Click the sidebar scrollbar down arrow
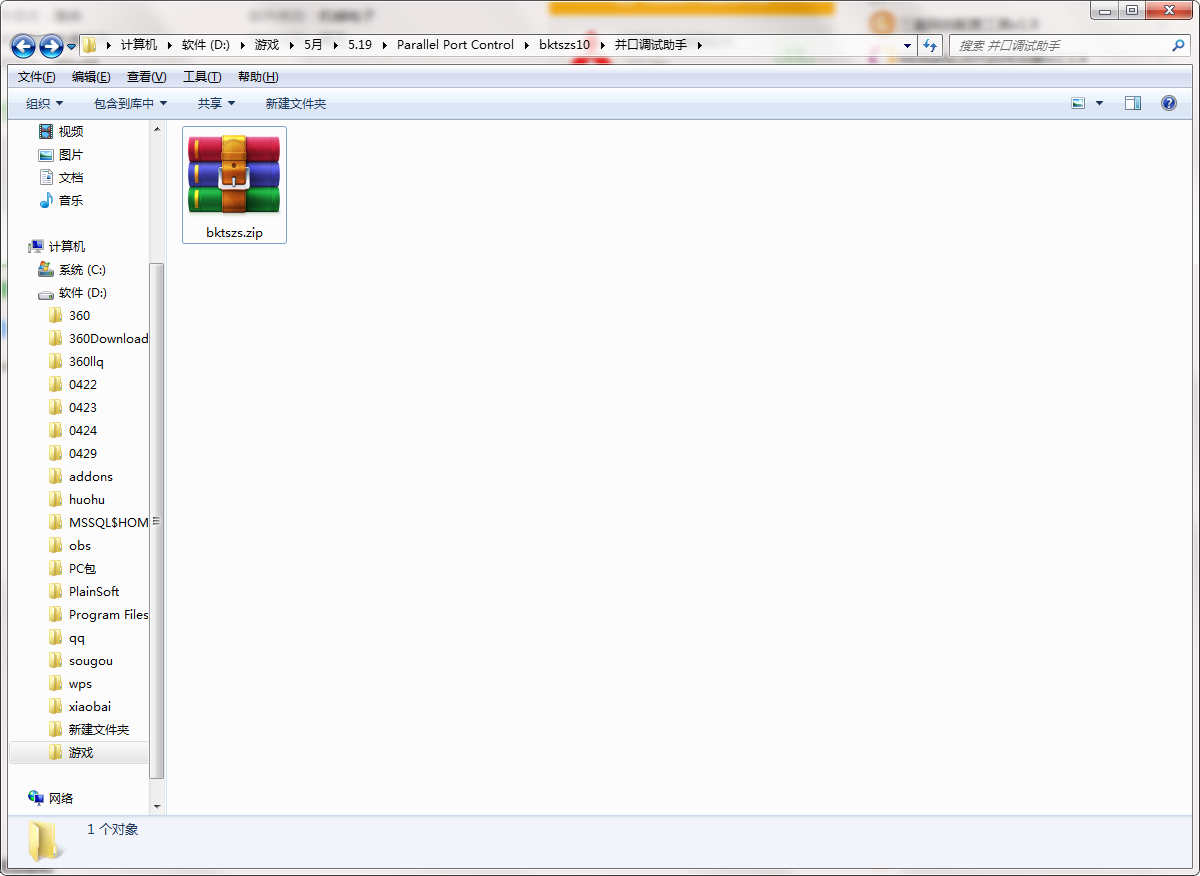This screenshot has height=876, width=1200. (x=157, y=805)
